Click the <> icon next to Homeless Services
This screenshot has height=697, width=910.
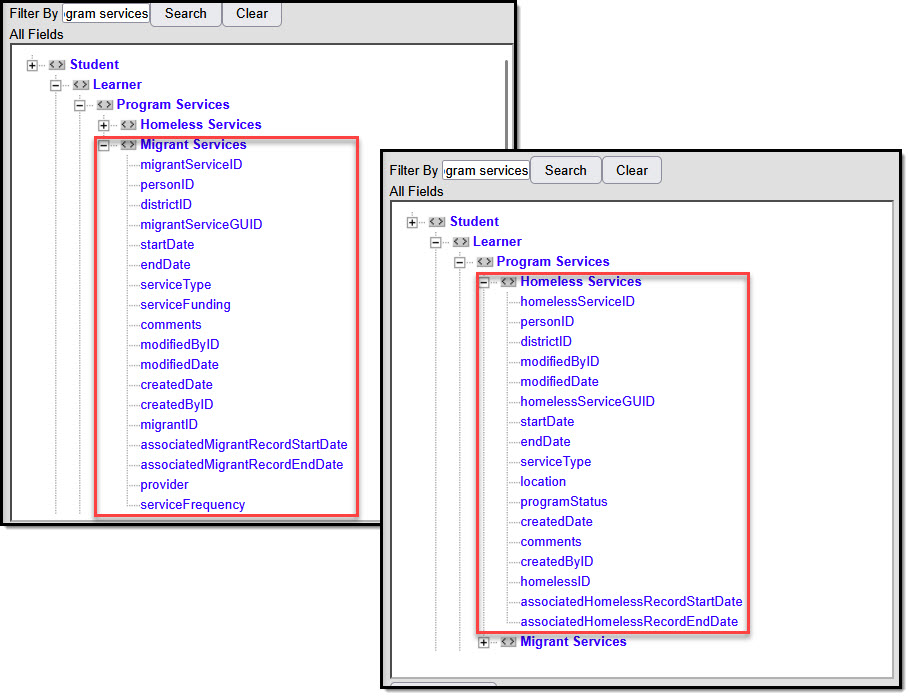(128, 124)
